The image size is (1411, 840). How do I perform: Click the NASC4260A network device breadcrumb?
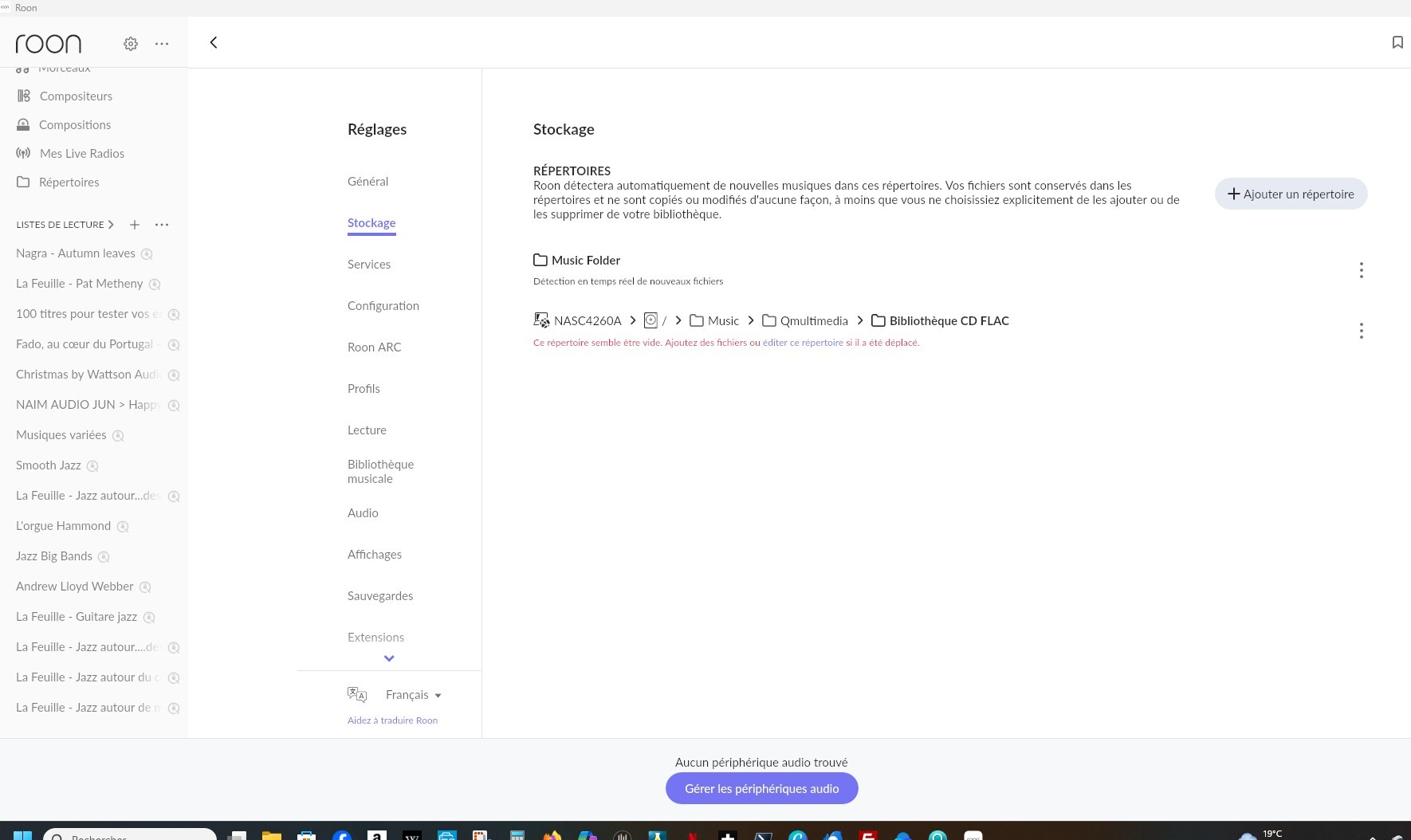point(577,320)
